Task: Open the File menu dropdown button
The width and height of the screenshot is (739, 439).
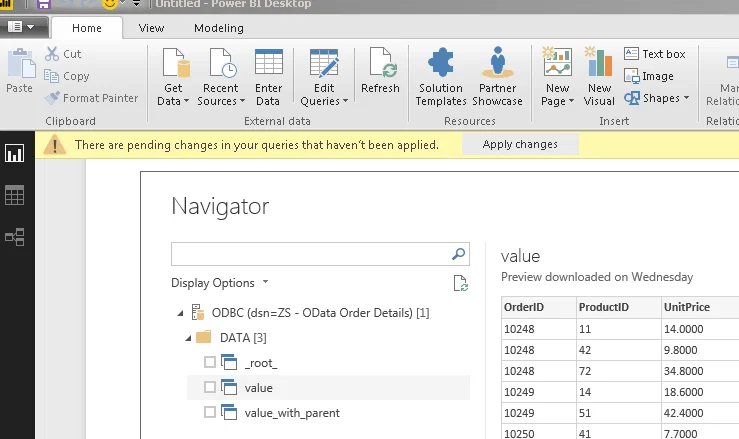Action: tap(24, 27)
